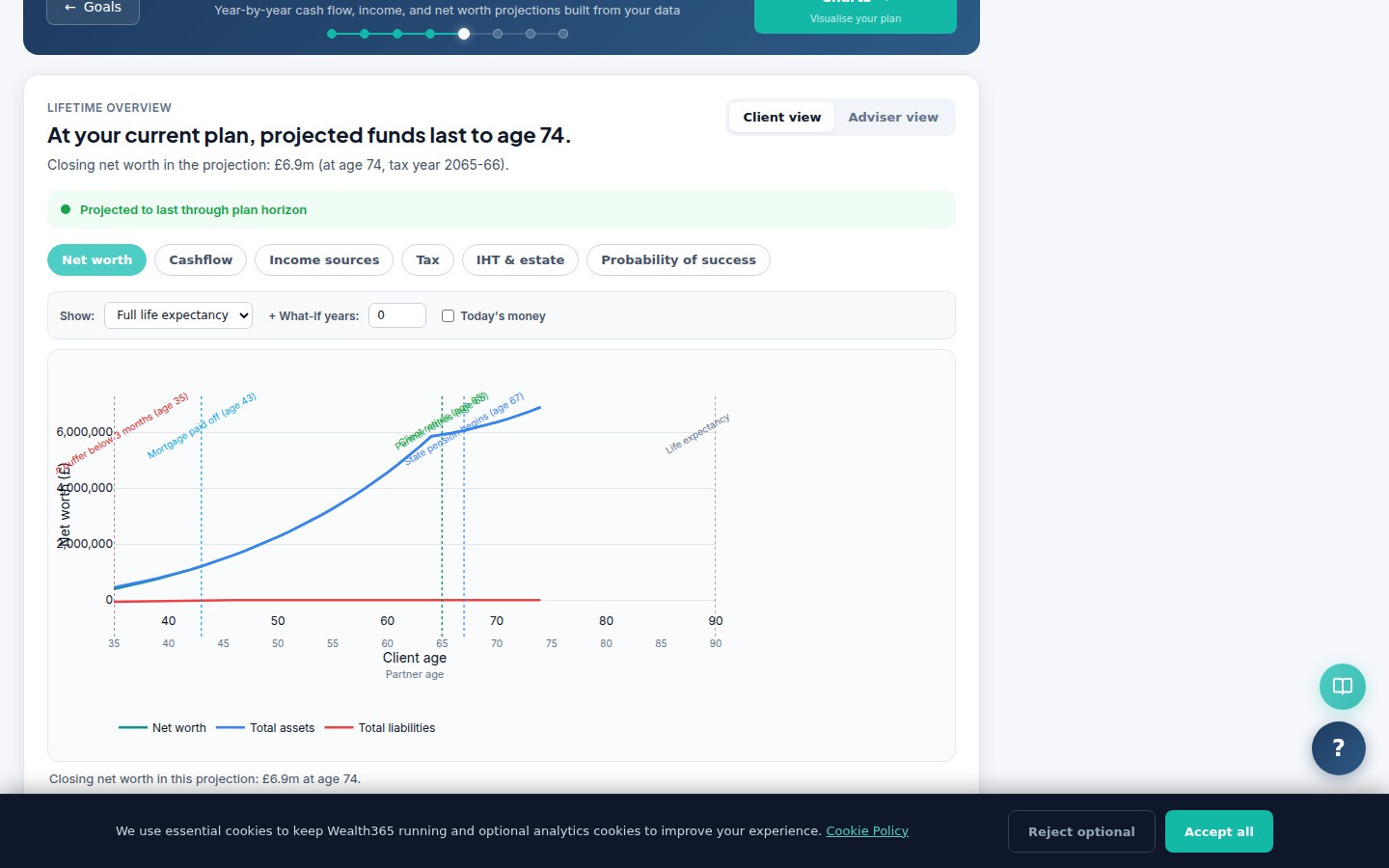Accept all cookies
This screenshot has width=1389, height=868.
pyautogui.click(x=1219, y=831)
